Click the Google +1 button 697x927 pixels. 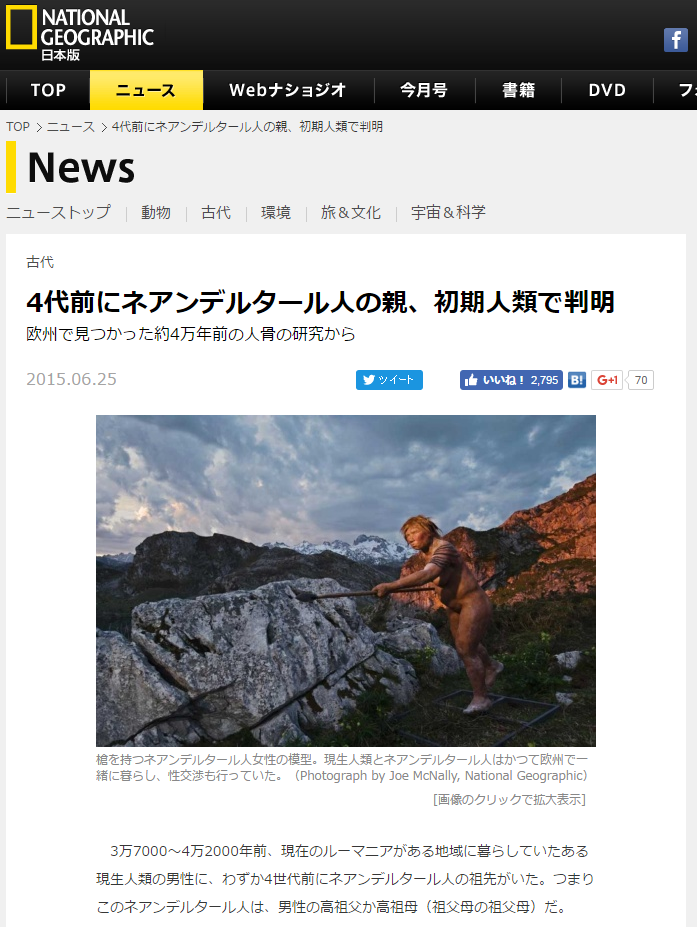coord(607,380)
